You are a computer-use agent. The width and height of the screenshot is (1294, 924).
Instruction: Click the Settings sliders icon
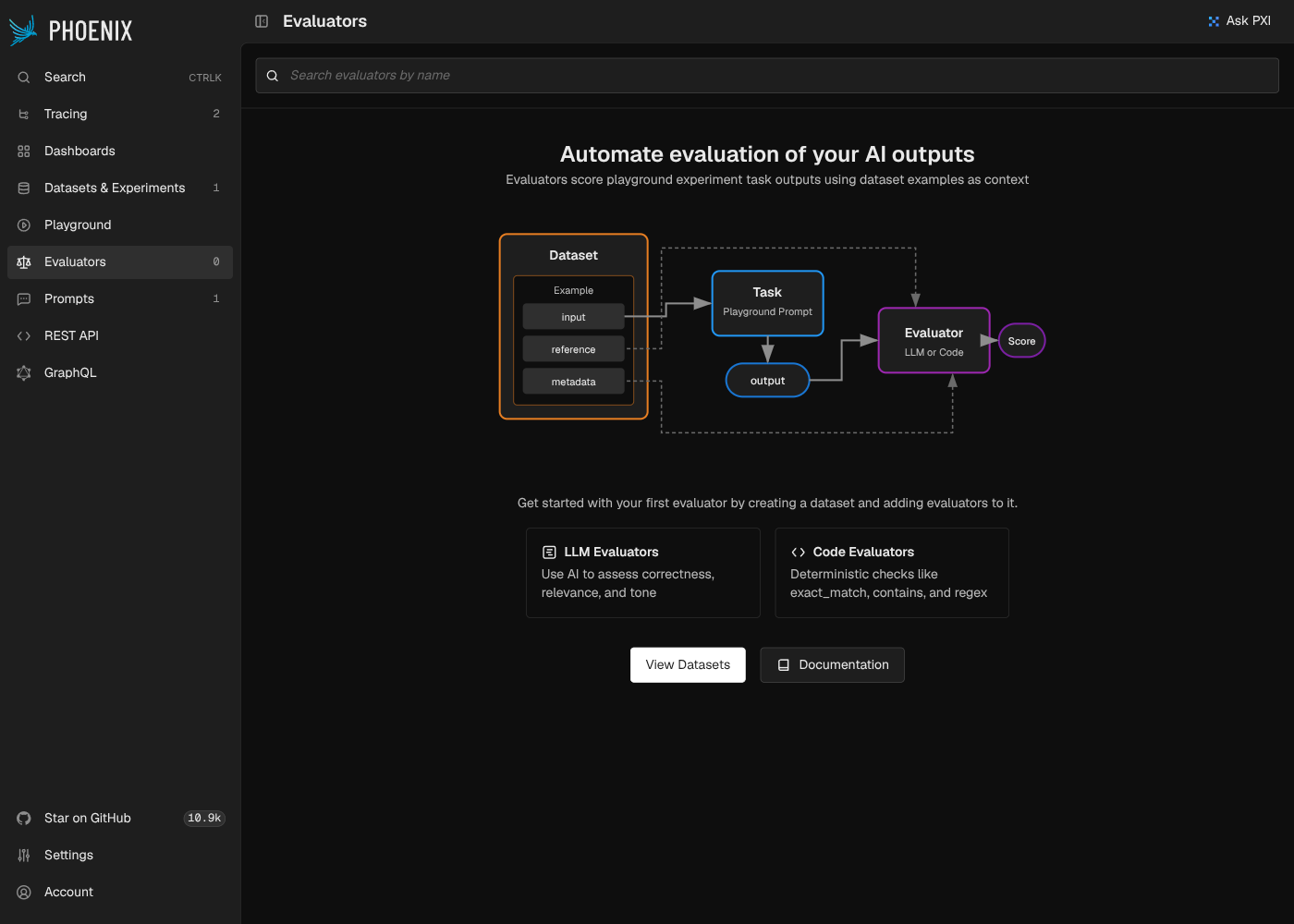(x=24, y=856)
